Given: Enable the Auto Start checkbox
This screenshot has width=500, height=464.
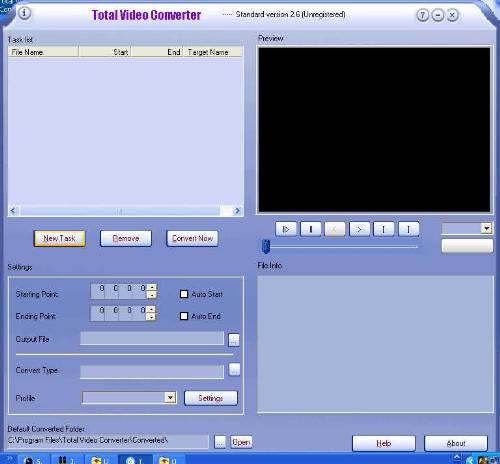Looking at the screenshot, I should coord(184,294).
